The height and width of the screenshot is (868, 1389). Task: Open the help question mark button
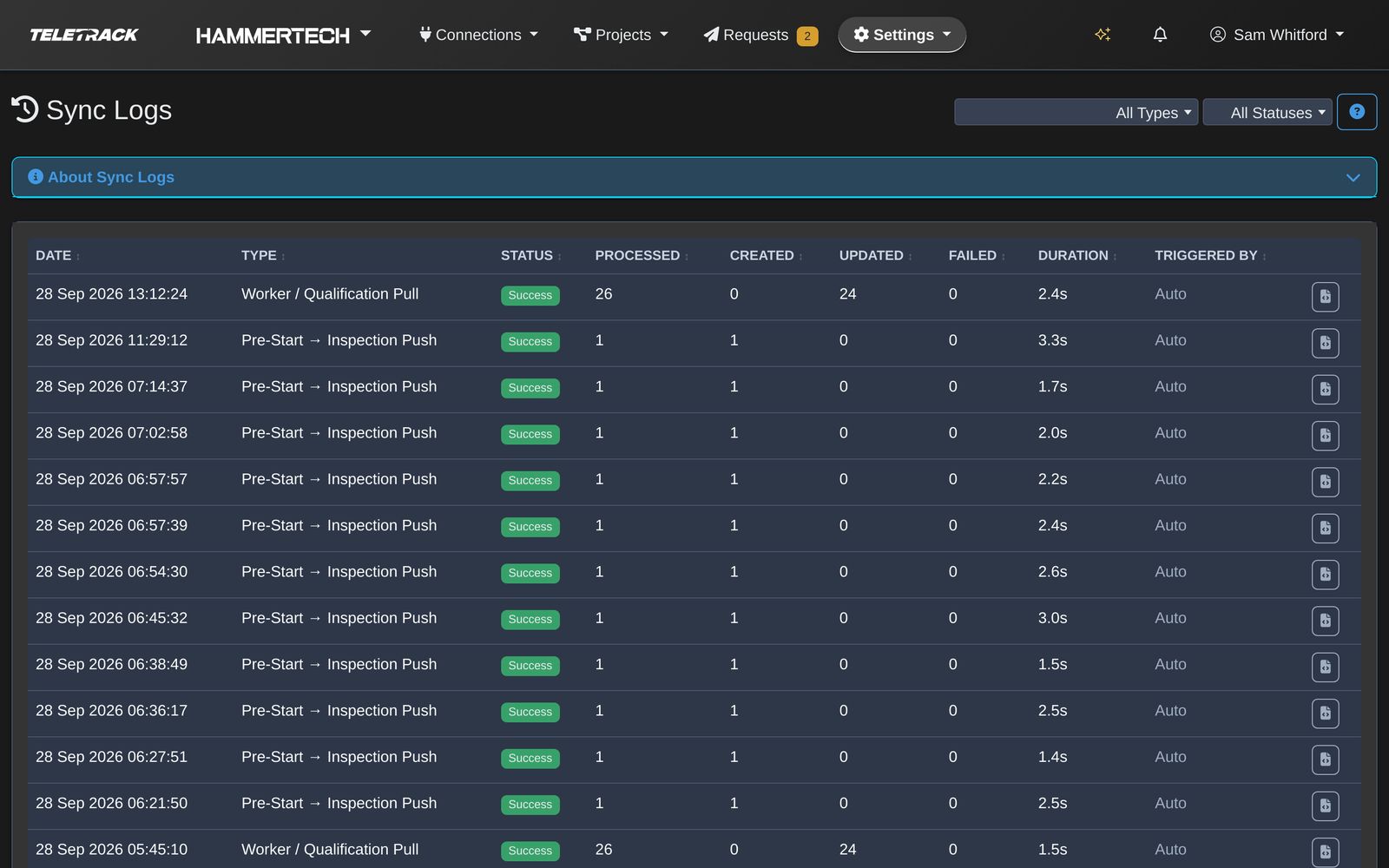tap(1357, 112)
